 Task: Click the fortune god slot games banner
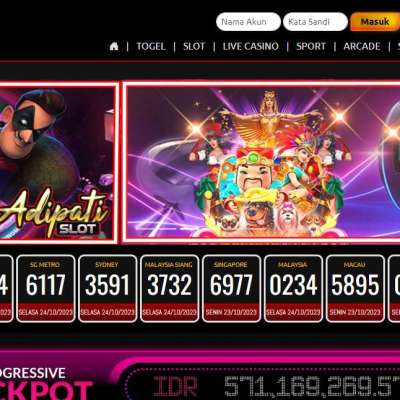click(x=262, y=162)
